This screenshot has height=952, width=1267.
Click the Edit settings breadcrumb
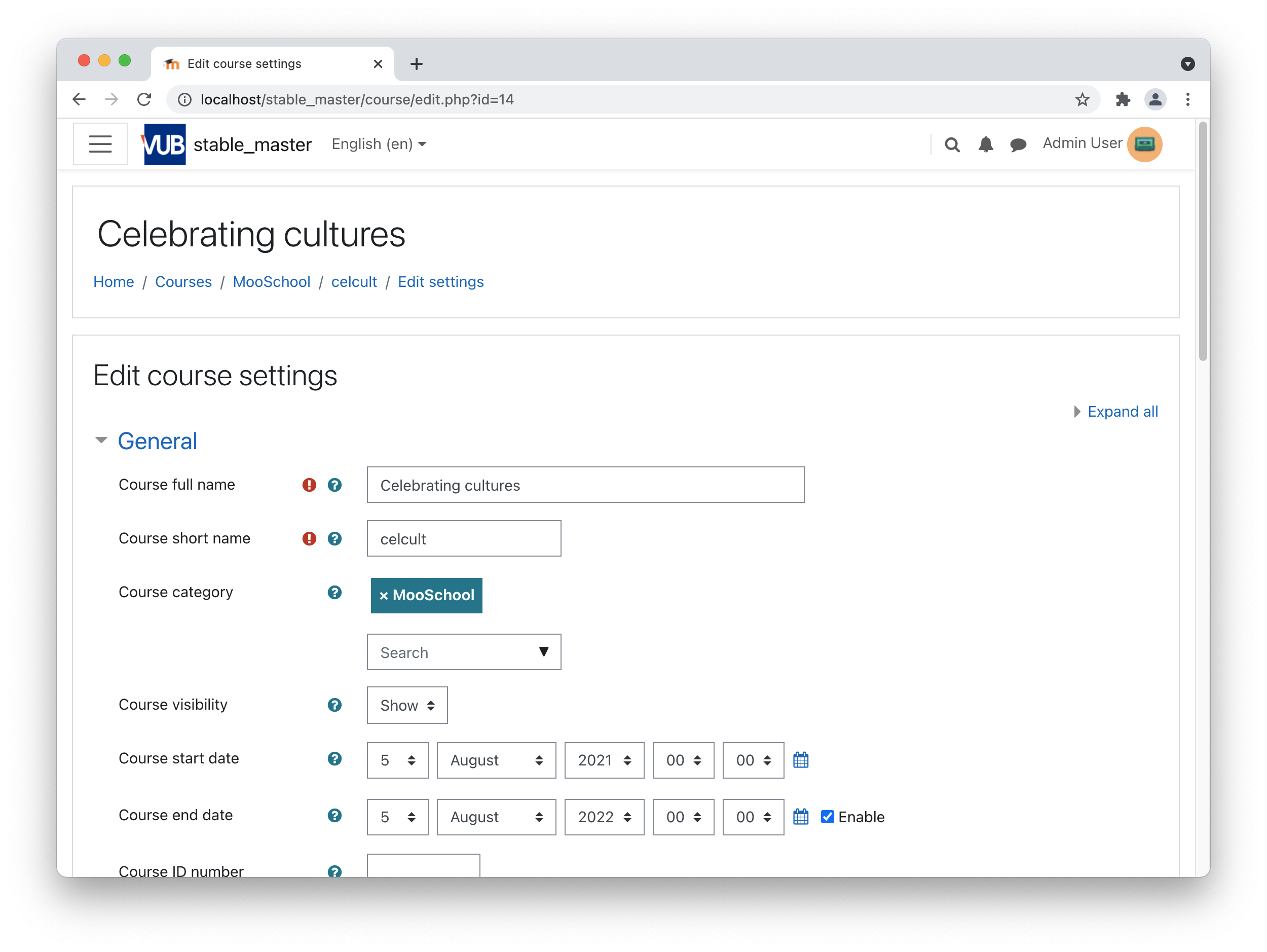[440, 282]
